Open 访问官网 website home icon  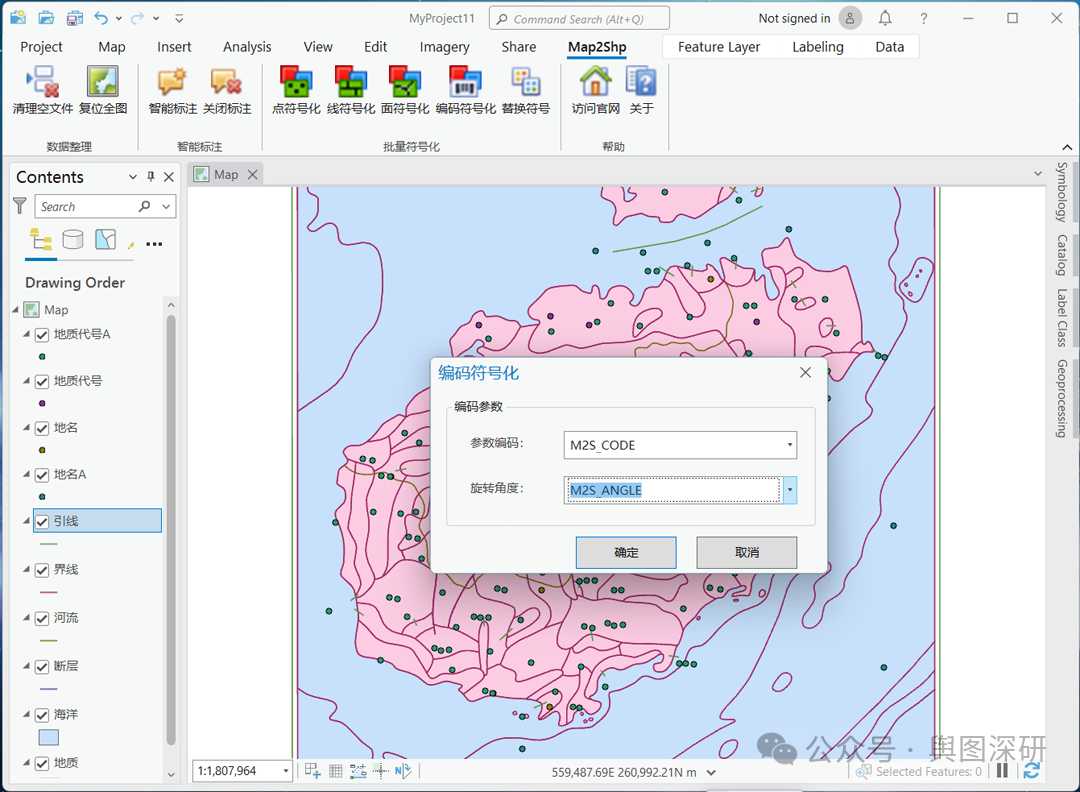pyautogui.click(x=595, y=82)
